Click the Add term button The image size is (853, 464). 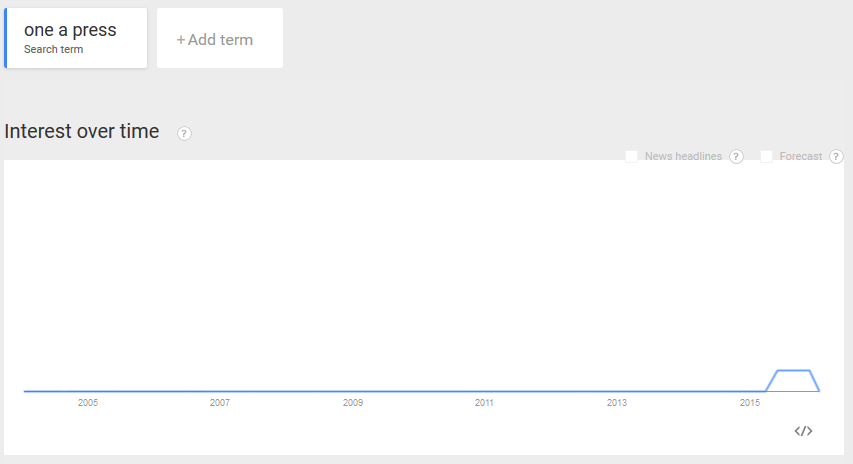tap(220, 38)
